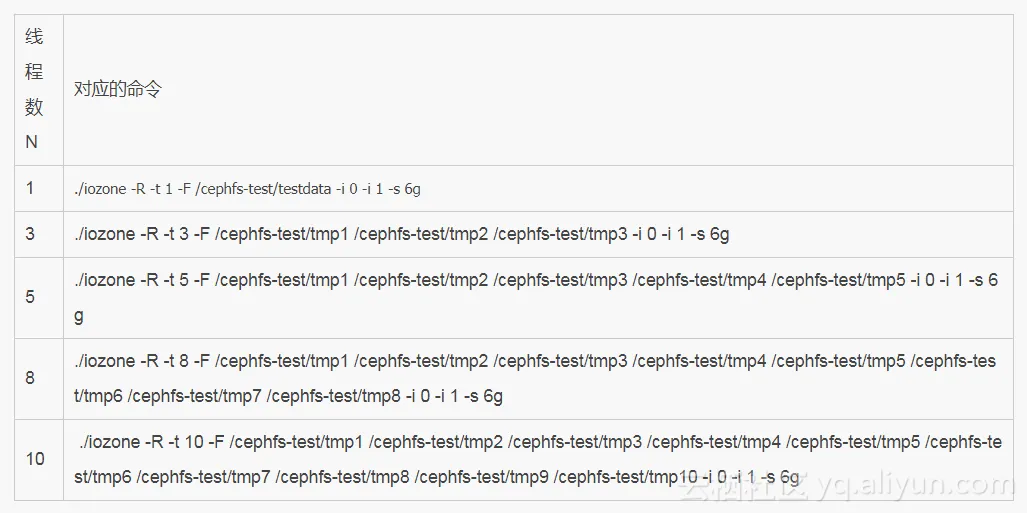Select the thread count "8" cell

pos(31,378)
